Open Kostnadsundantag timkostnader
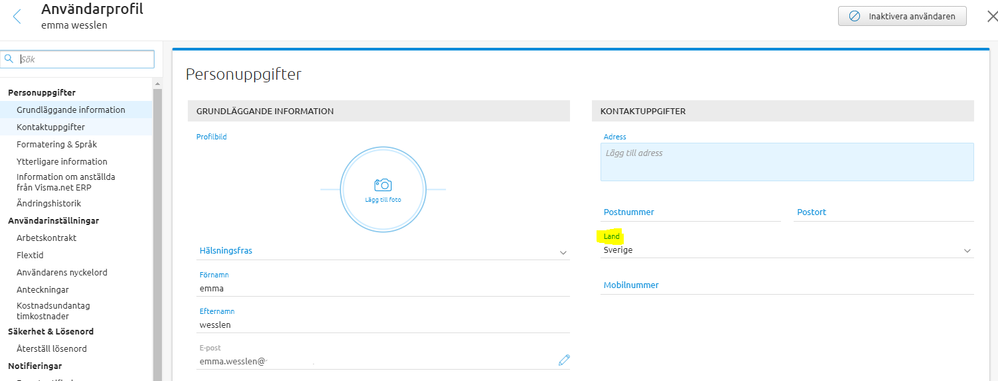The image size is (998, 381). 53,310
